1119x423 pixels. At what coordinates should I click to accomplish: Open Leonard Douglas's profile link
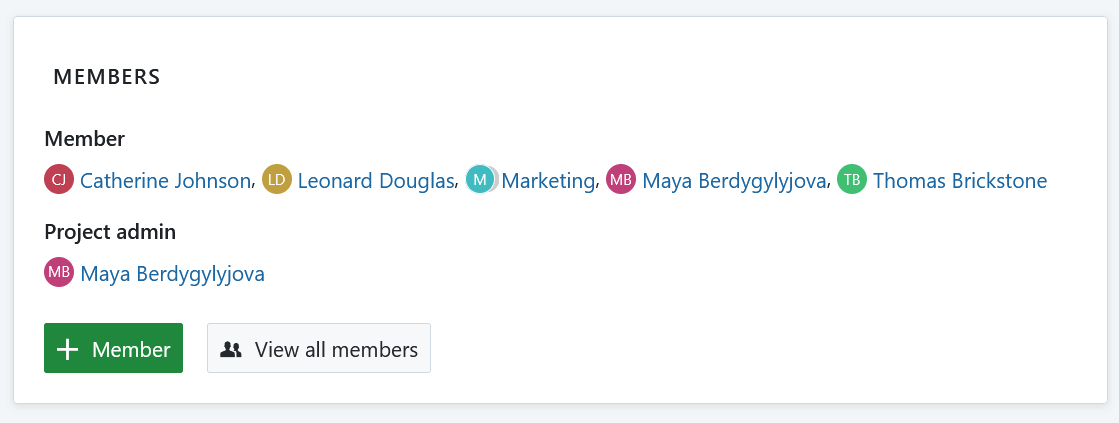tap(376, 181)
